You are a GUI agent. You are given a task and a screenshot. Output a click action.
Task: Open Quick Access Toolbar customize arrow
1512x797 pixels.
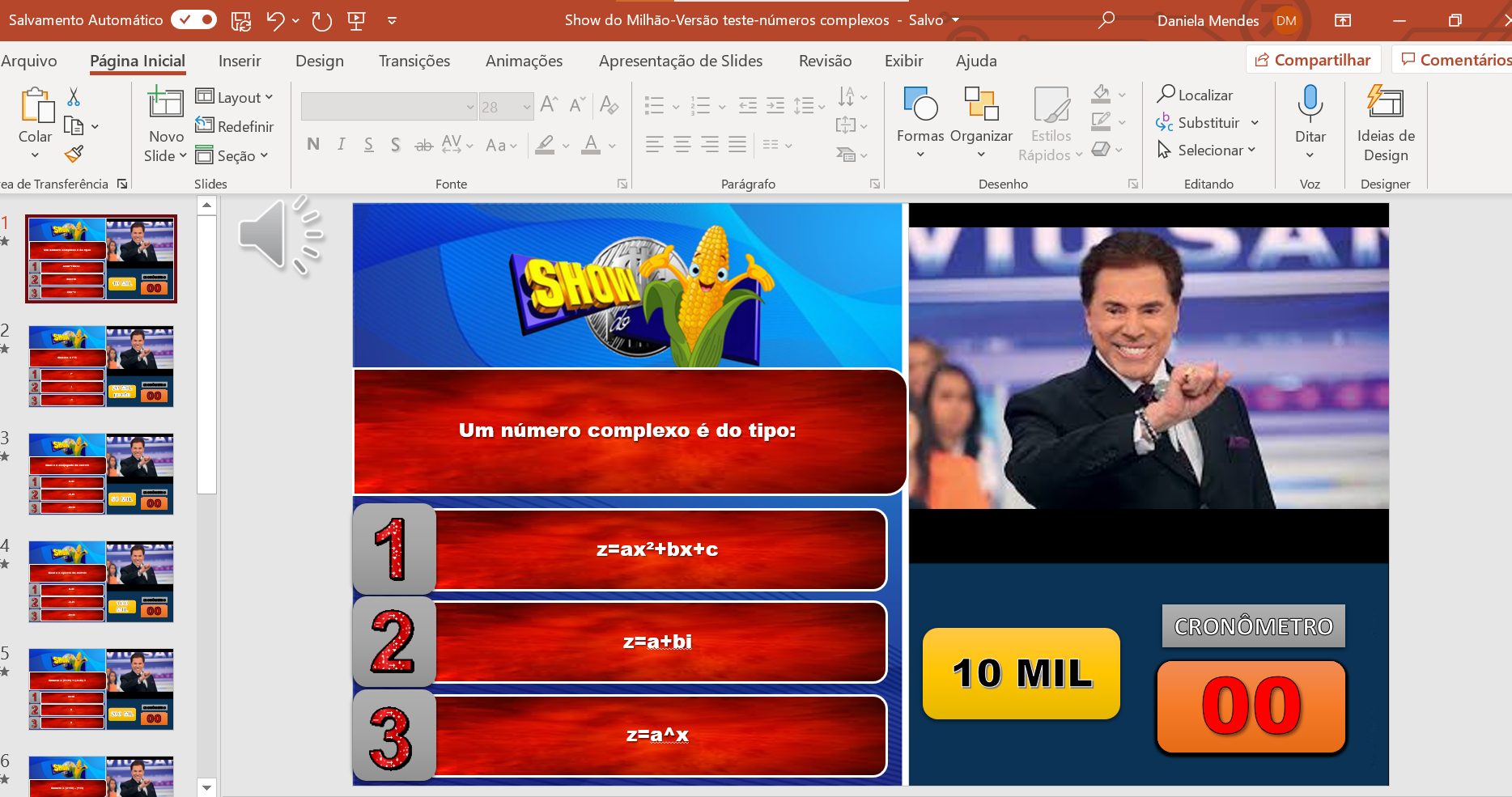click(x=392, y=21)
